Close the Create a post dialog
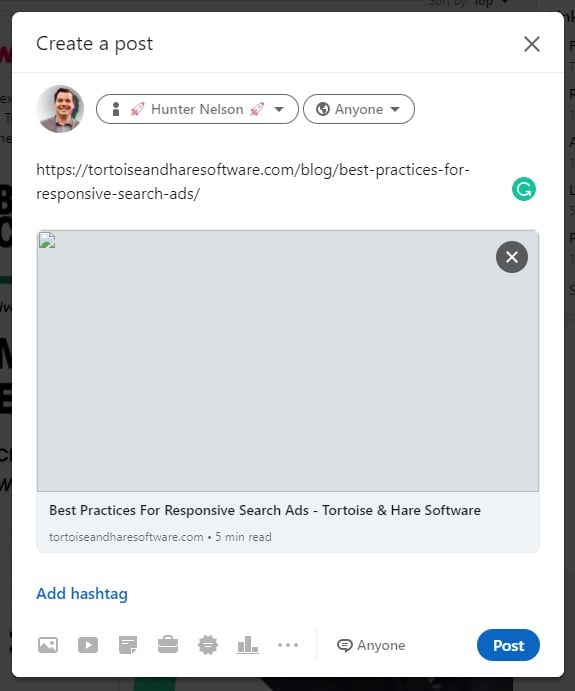This screenshot has height=691, width=575. tap(532, 44)
